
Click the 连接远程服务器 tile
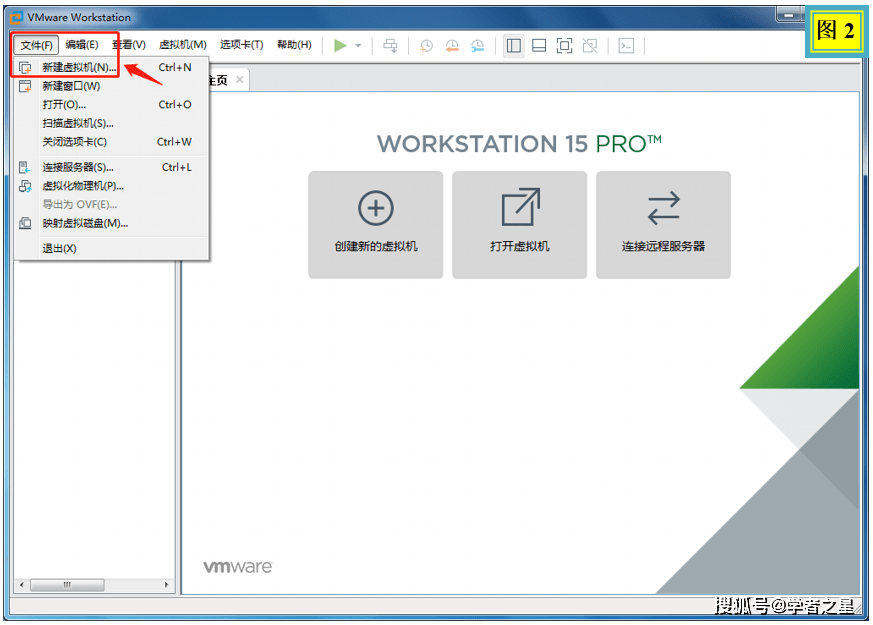coord(663,224)
